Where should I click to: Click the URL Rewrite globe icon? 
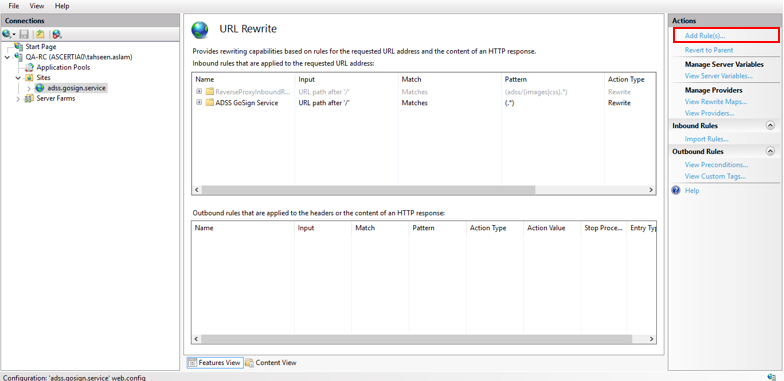(200, 30)
